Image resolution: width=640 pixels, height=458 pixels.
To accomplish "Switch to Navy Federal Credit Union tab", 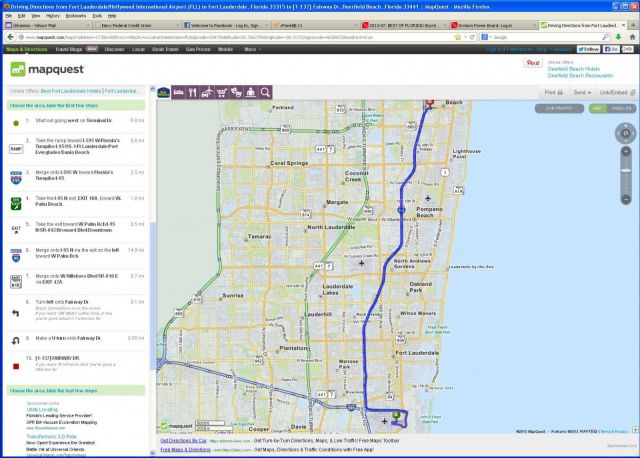I will [x=137, y=25].
